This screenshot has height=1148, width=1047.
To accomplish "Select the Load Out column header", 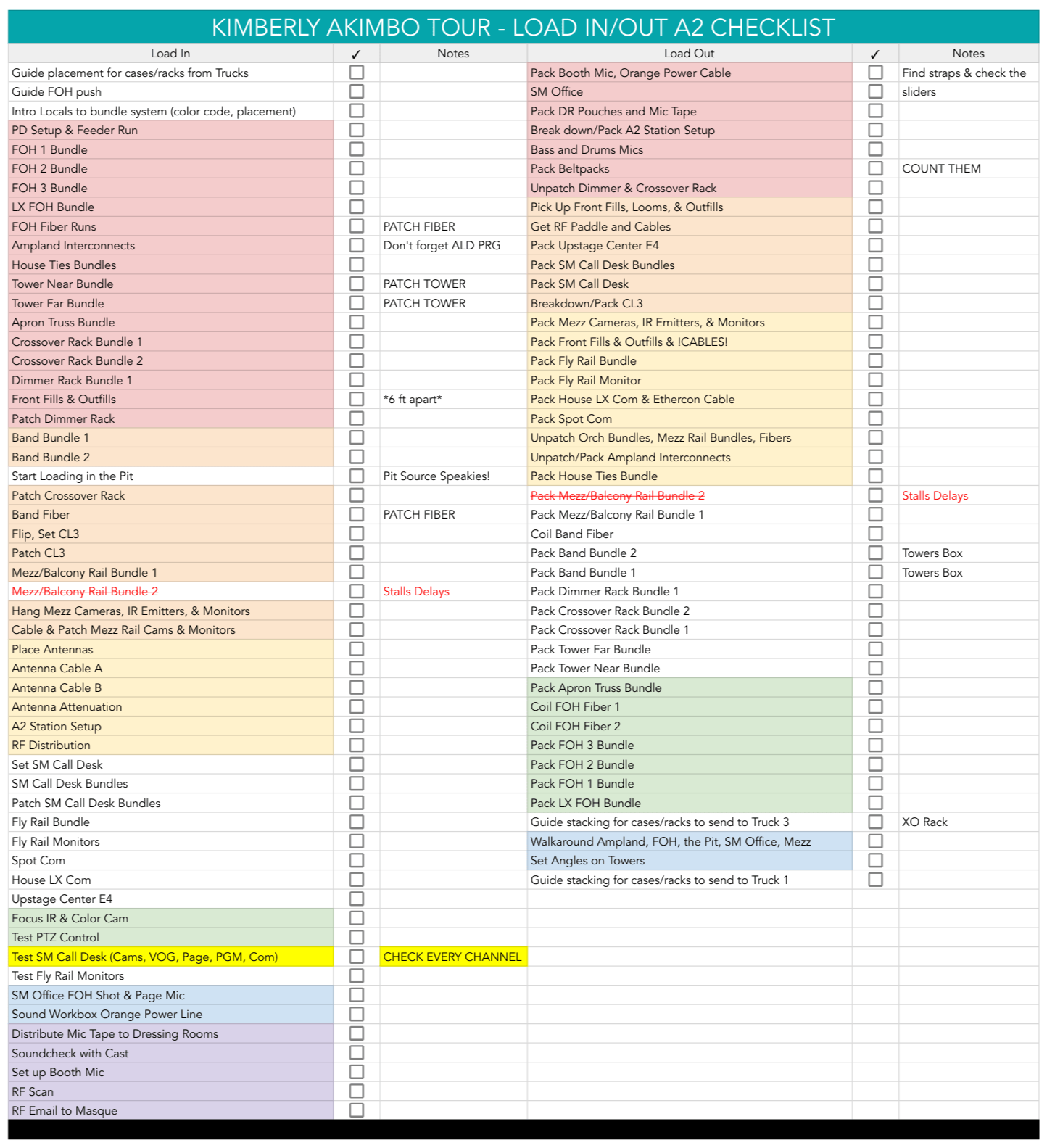I will [689, 53].
